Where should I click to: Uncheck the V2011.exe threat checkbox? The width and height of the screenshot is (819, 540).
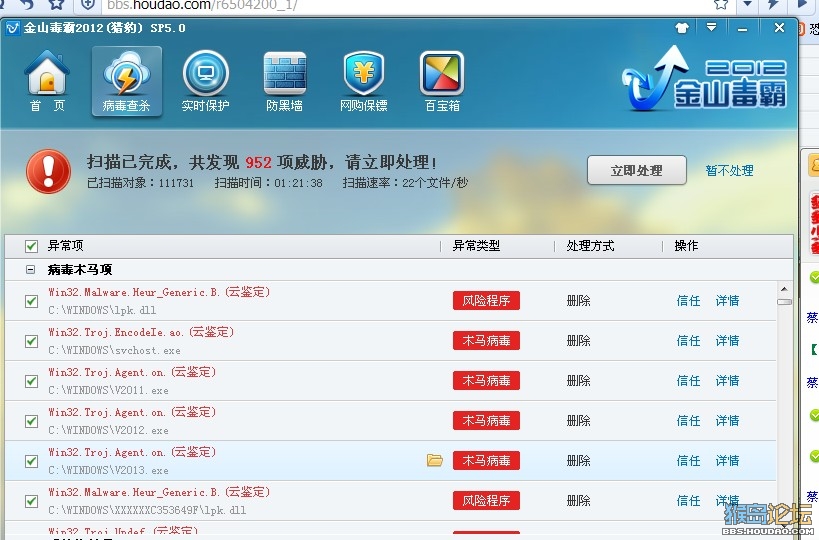tap(31, 381)
